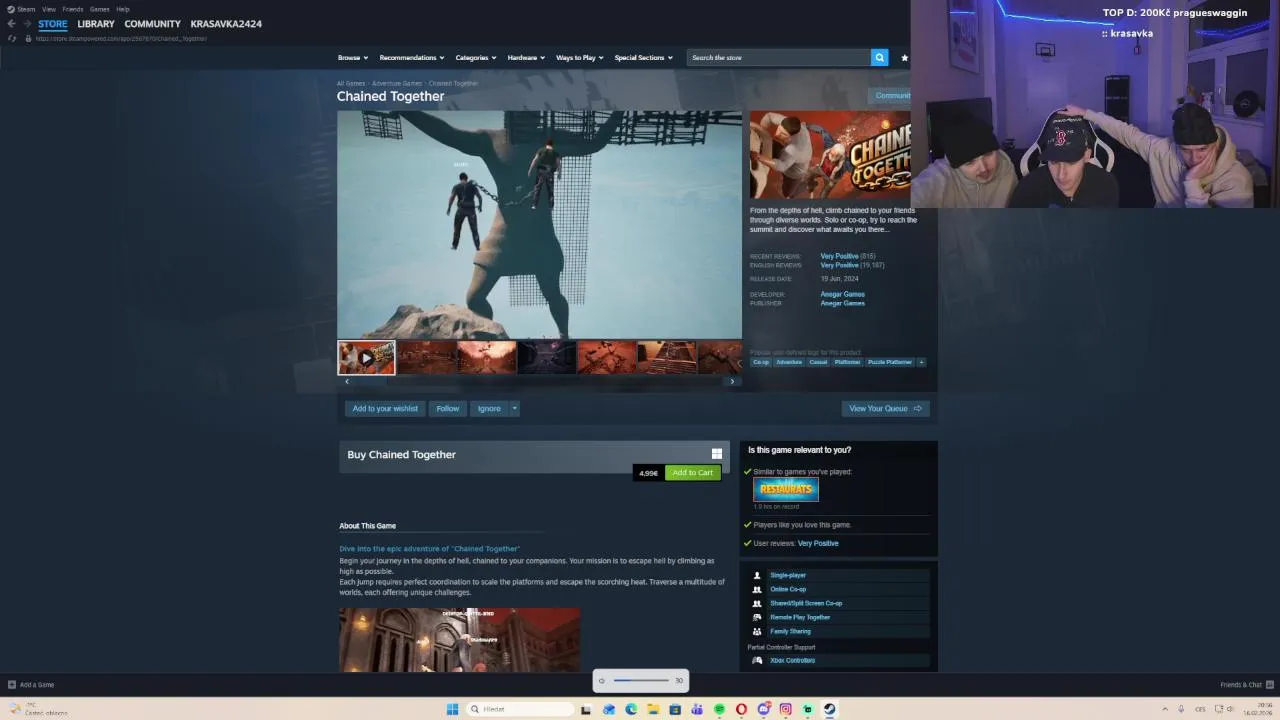Open Microsoft Edge from the taskbar
The image size is (1280, 720).
pyautogui.click(x=631, y=709)
